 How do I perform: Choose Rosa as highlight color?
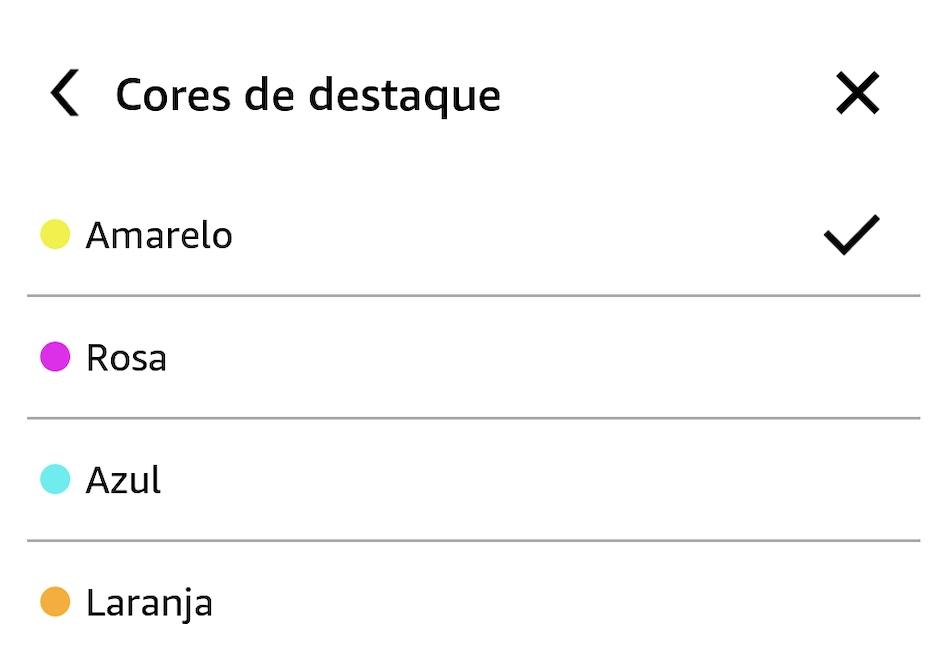click(x=127, y=357)
